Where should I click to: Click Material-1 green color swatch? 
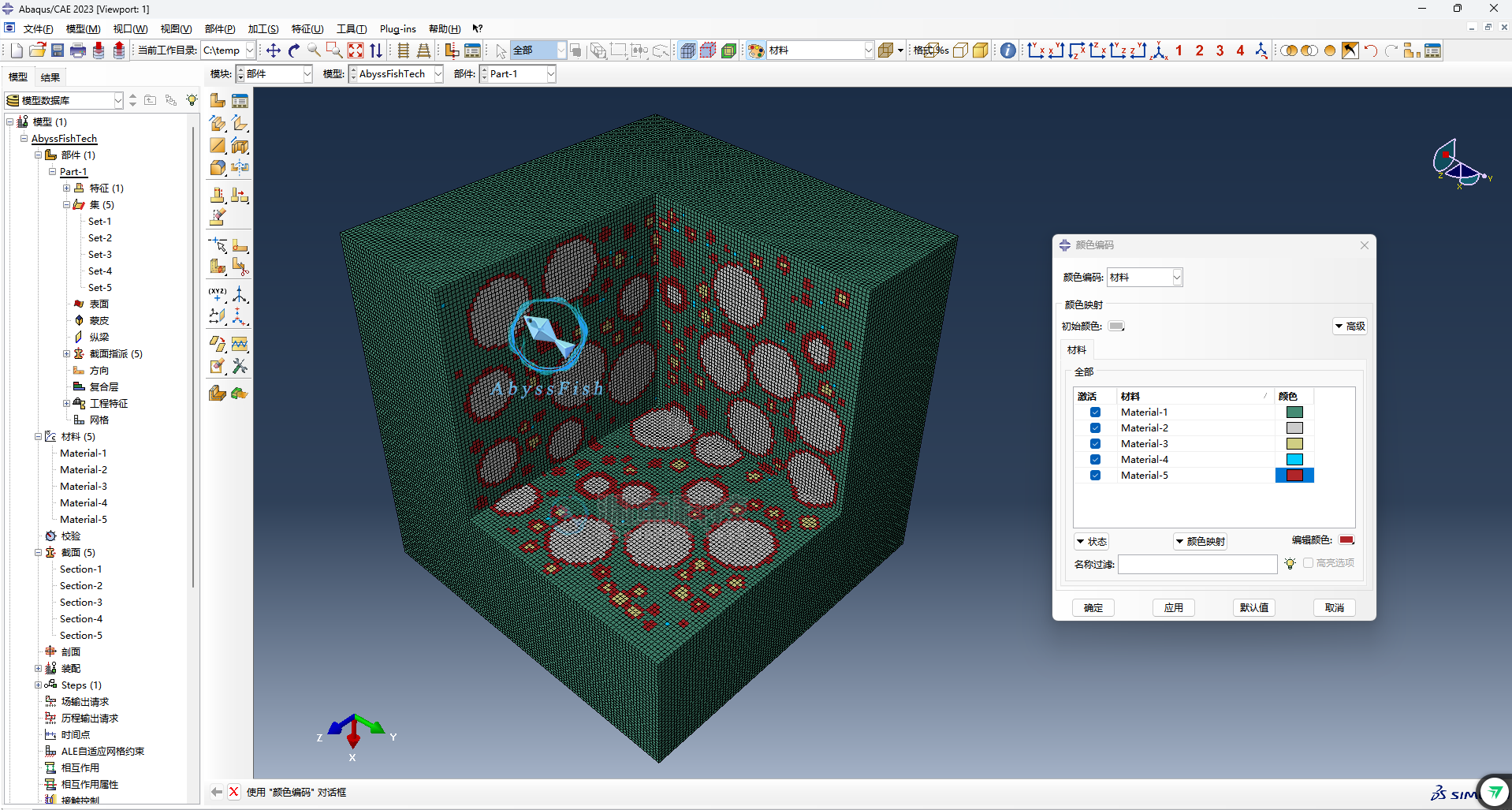tap(1294, 412)
